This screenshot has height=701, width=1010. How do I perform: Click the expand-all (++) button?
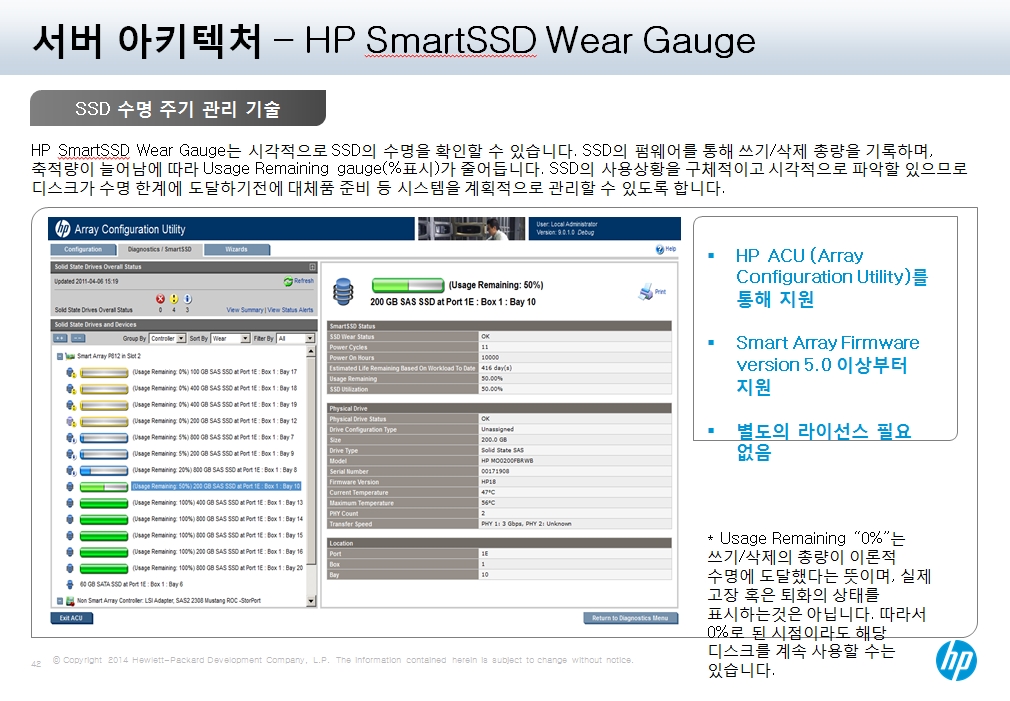tap(60, 338)
